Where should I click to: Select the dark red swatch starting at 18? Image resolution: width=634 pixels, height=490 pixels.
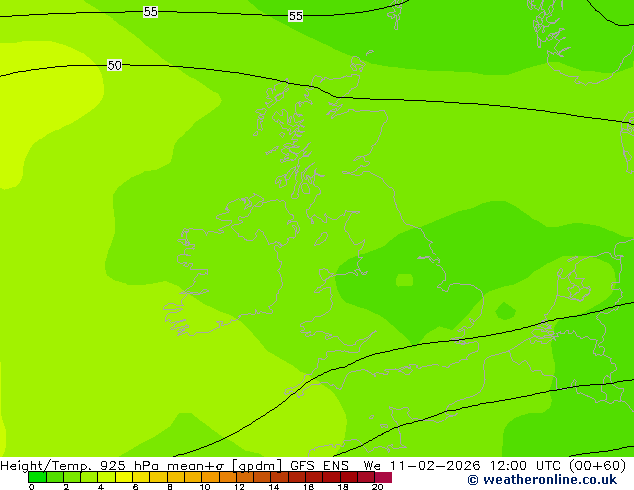[x=349, y=477]
